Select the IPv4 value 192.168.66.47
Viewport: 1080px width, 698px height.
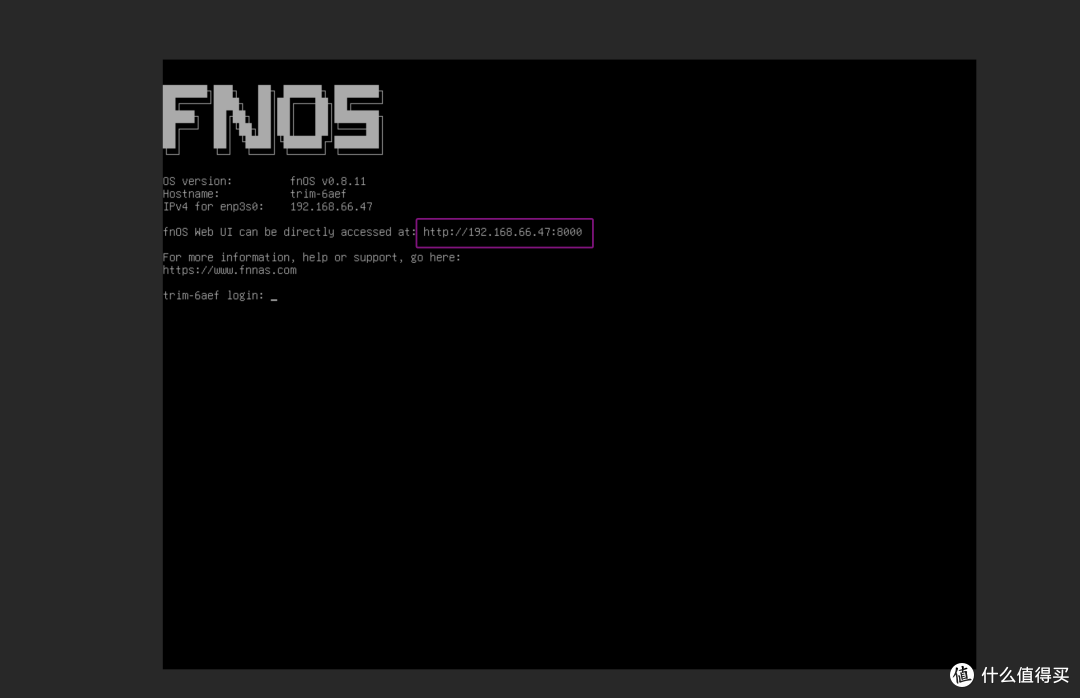pos(331,207)
